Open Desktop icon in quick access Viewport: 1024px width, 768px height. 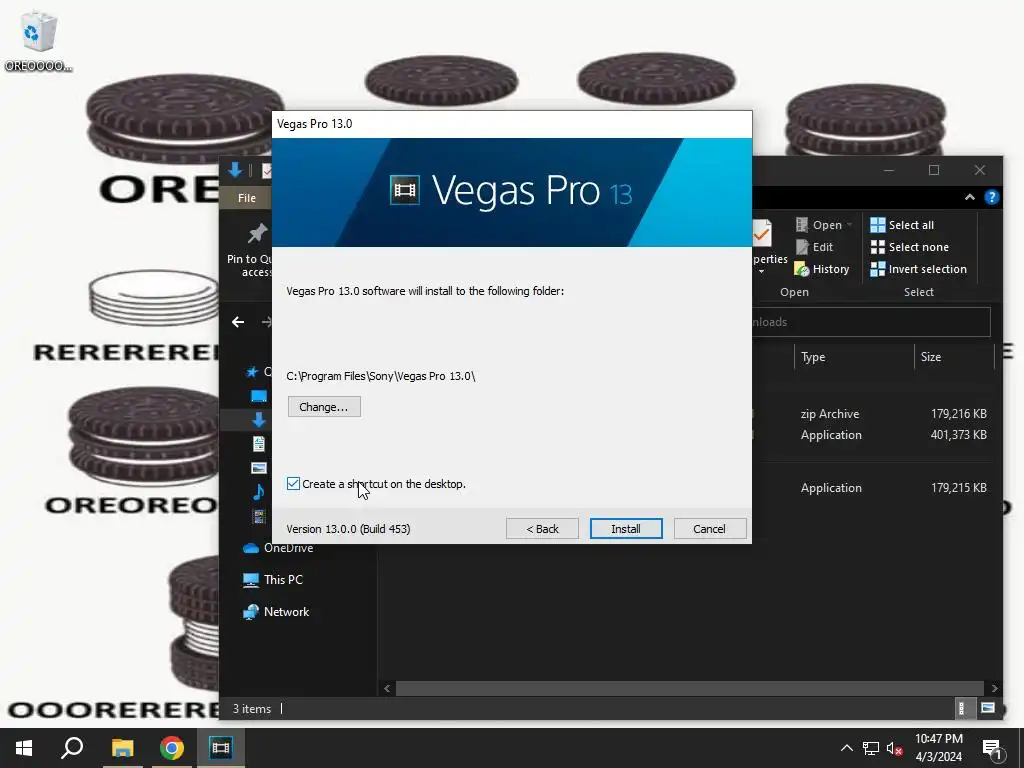tap(259, 396)
